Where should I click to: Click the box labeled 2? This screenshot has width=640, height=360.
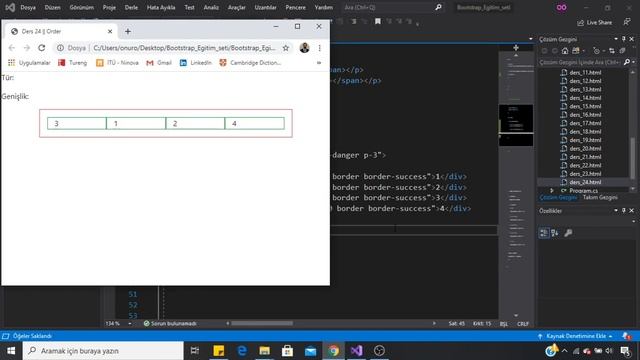tap(195, 123)
